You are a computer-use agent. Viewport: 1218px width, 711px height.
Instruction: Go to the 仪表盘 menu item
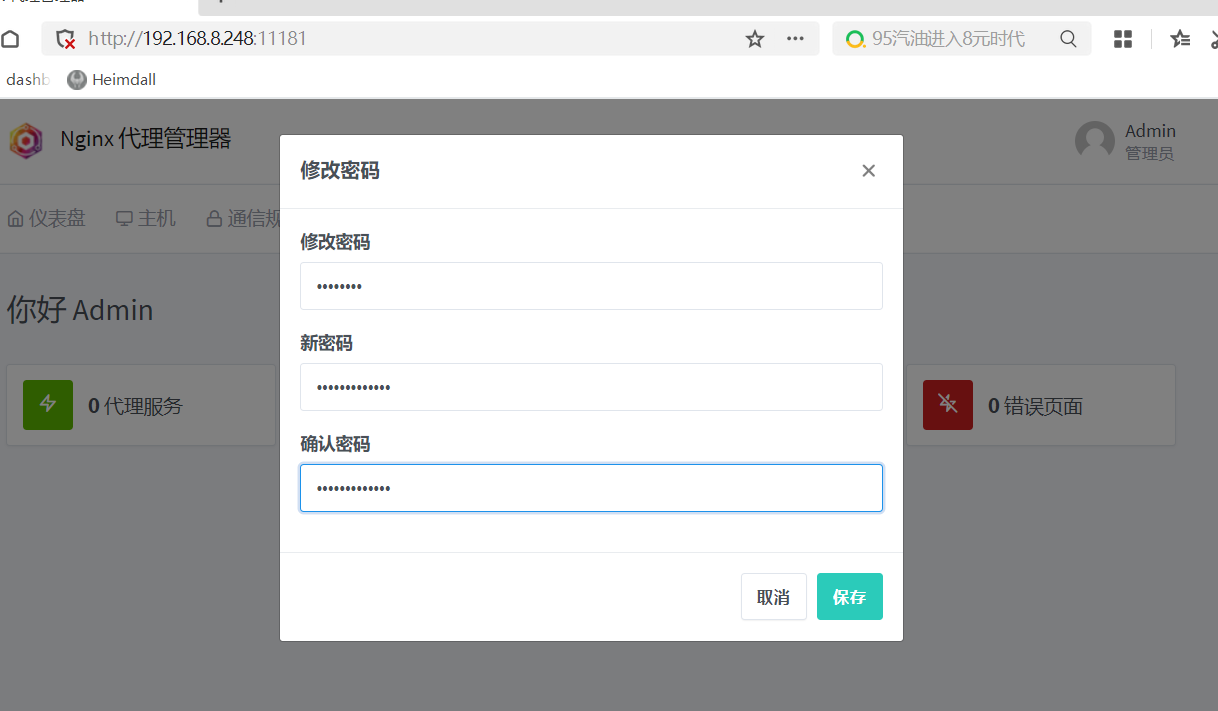click(x=47, y=218)
